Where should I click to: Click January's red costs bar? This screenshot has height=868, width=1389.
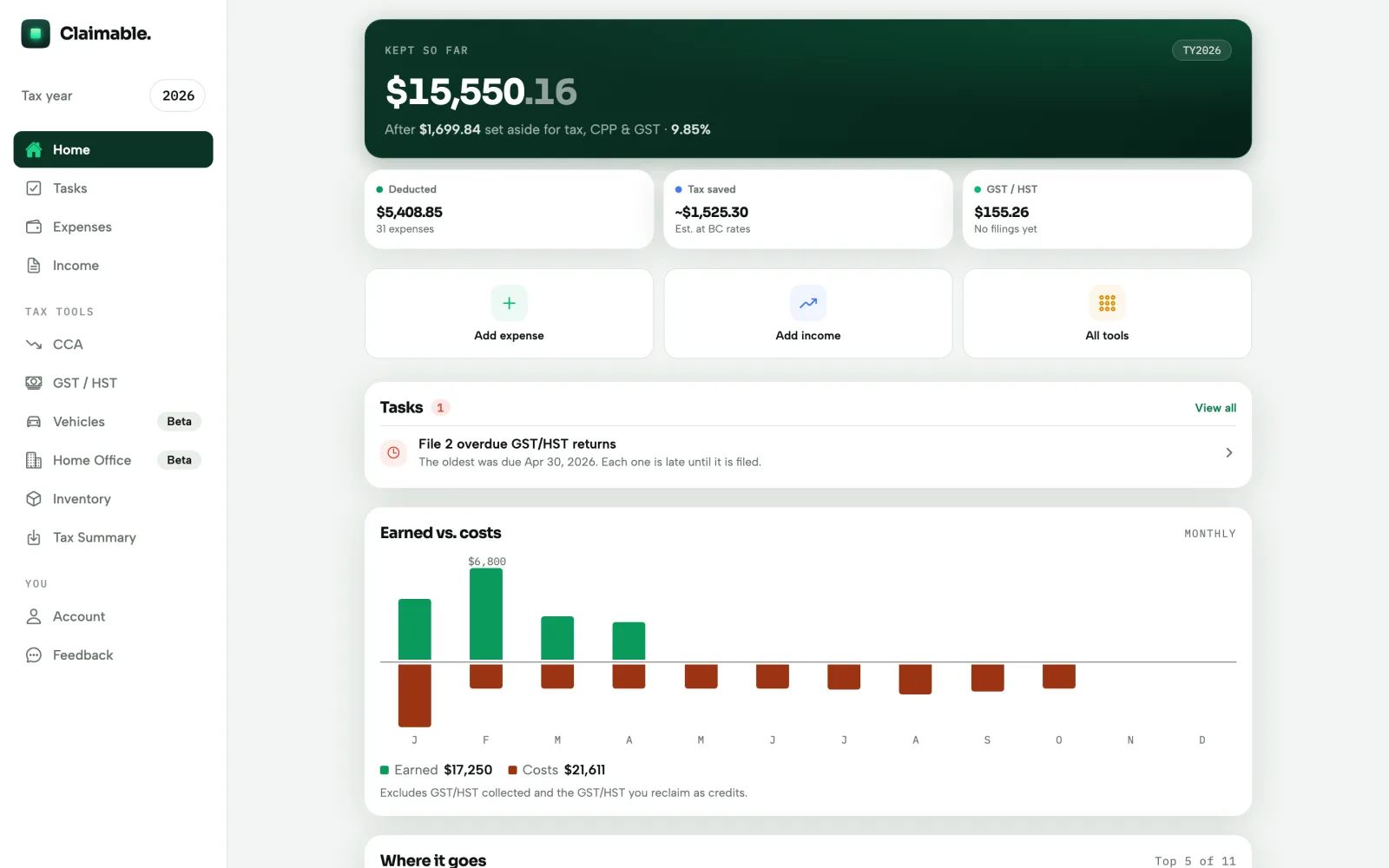pyautogui.click(x=415, y=695)
